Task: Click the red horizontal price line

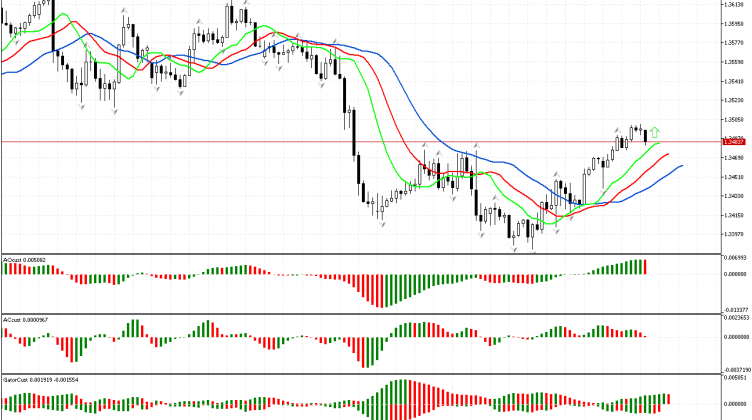Action: tap(300, 142)
